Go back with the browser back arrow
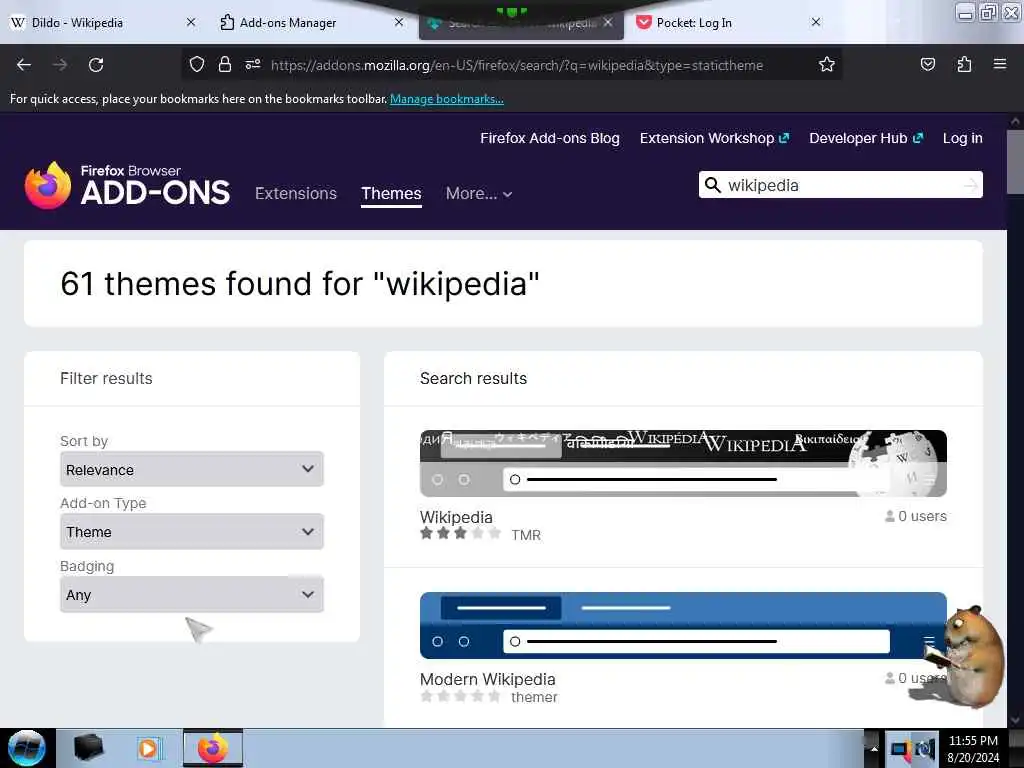The image size is (1024, 768). [x=24, y=65]
